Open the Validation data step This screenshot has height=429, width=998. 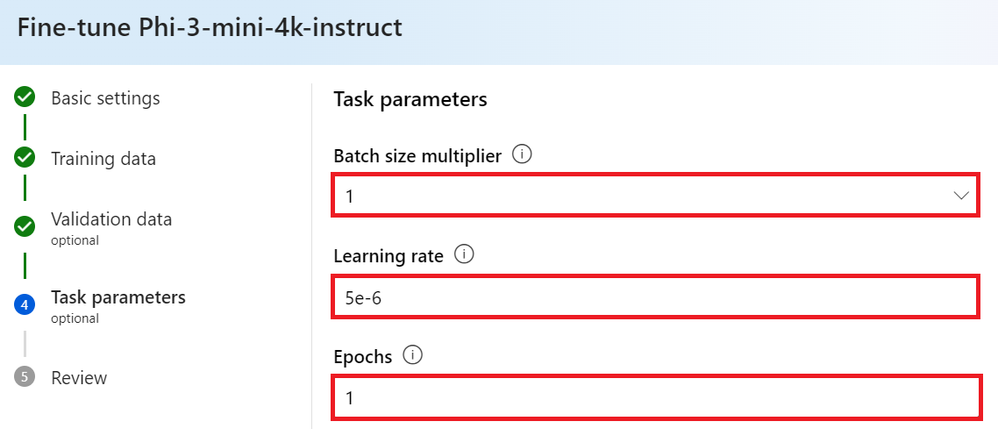tap(111, 219)
